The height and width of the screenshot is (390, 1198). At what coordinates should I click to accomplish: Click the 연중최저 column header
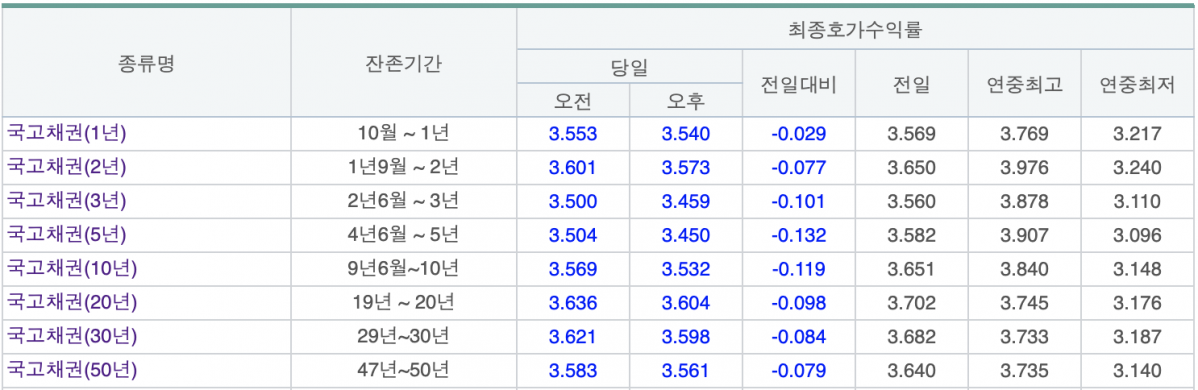[1137, 84]
